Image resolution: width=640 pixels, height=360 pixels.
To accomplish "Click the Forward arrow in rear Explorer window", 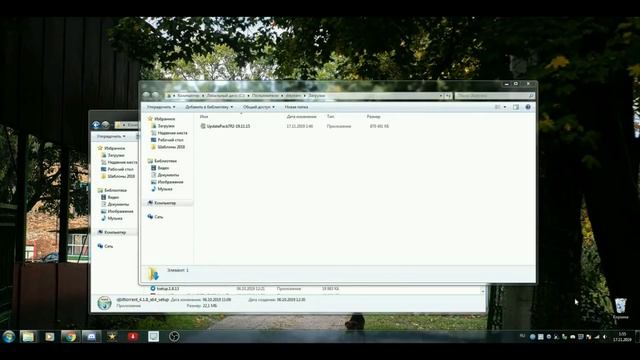I will (x=106, y=125).
